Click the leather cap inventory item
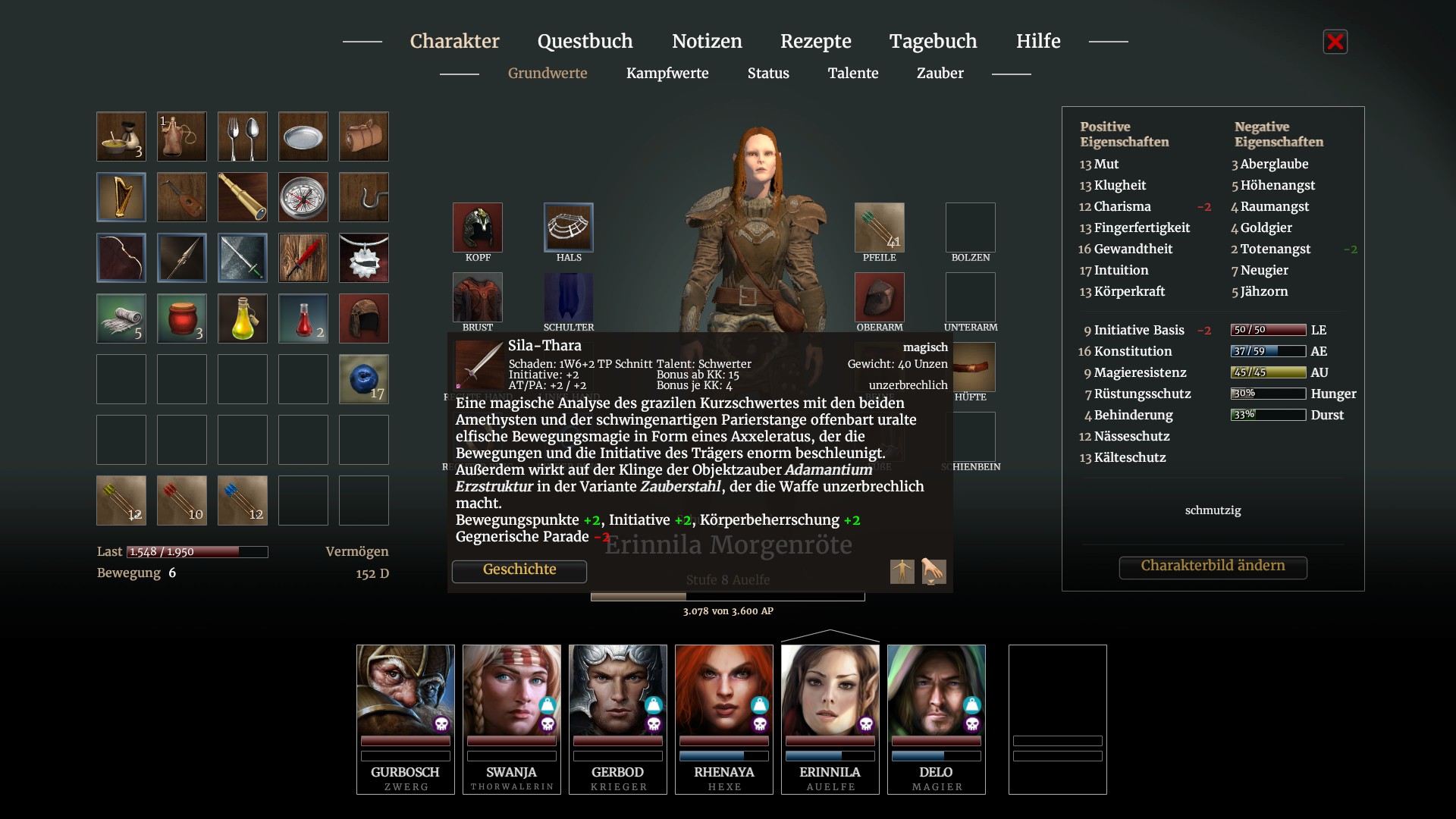Image resolution: width=1456 pixels, height=819 pixels. pyautogui.click(x=364, y=318)
